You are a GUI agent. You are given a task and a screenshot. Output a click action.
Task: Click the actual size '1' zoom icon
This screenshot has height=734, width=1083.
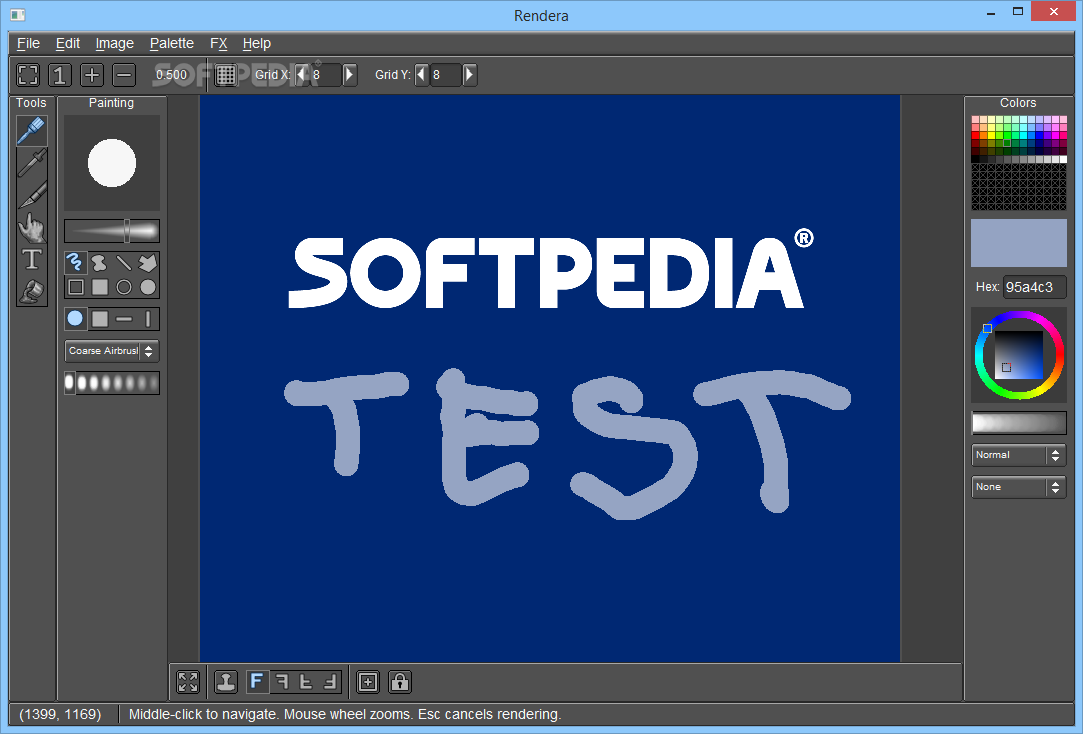(x=60, y=75)
